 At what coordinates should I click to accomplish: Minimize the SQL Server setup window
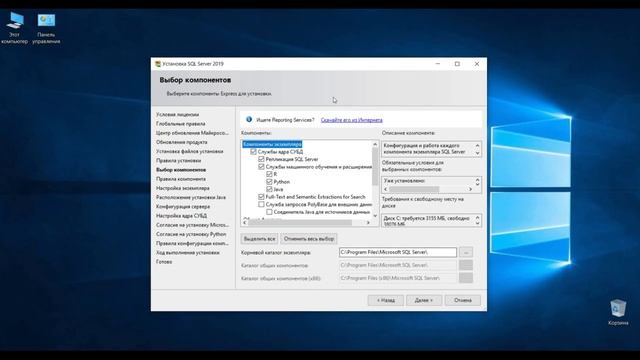(x=438, y=64)
